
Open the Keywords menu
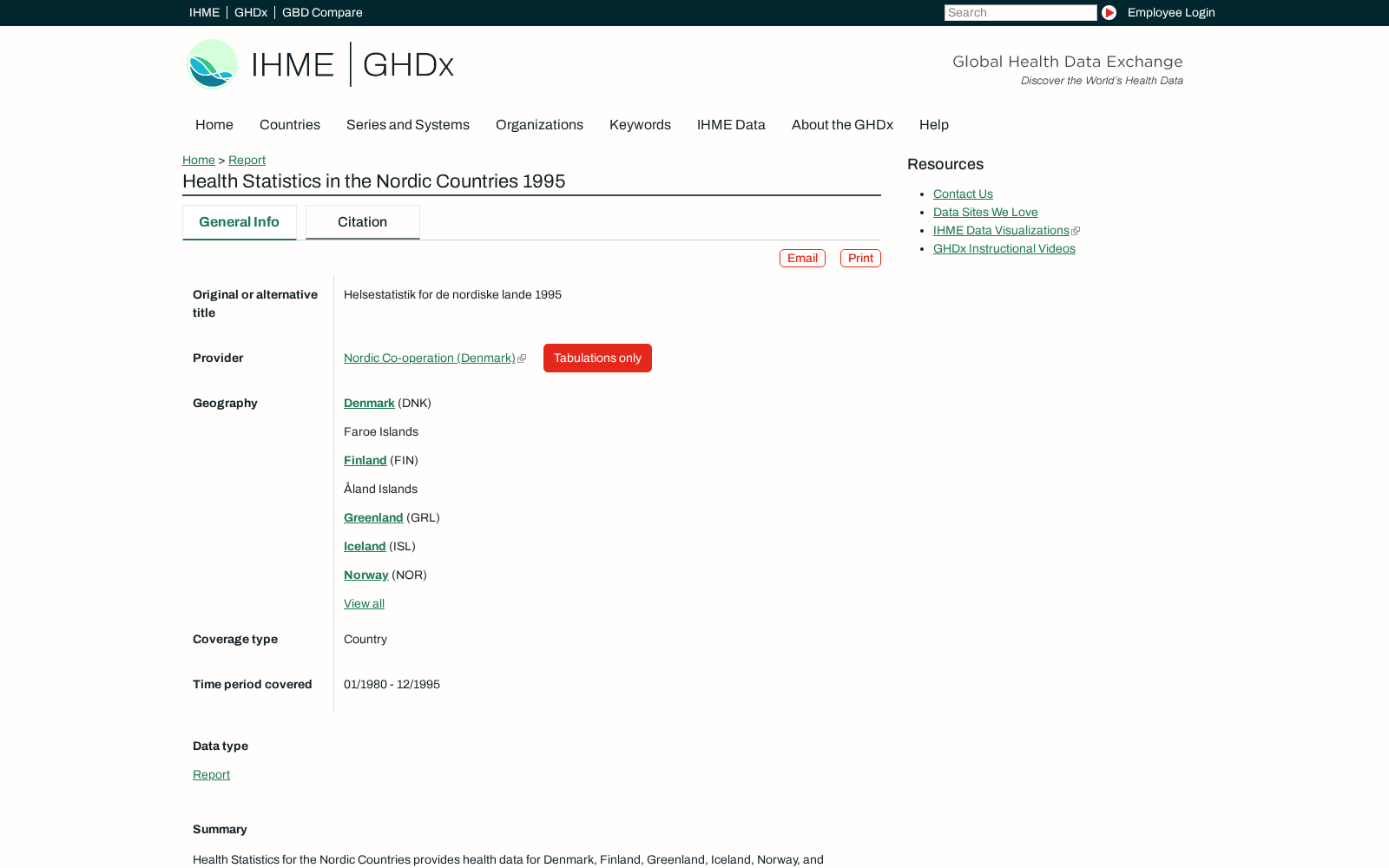click(x=640, y=125)
